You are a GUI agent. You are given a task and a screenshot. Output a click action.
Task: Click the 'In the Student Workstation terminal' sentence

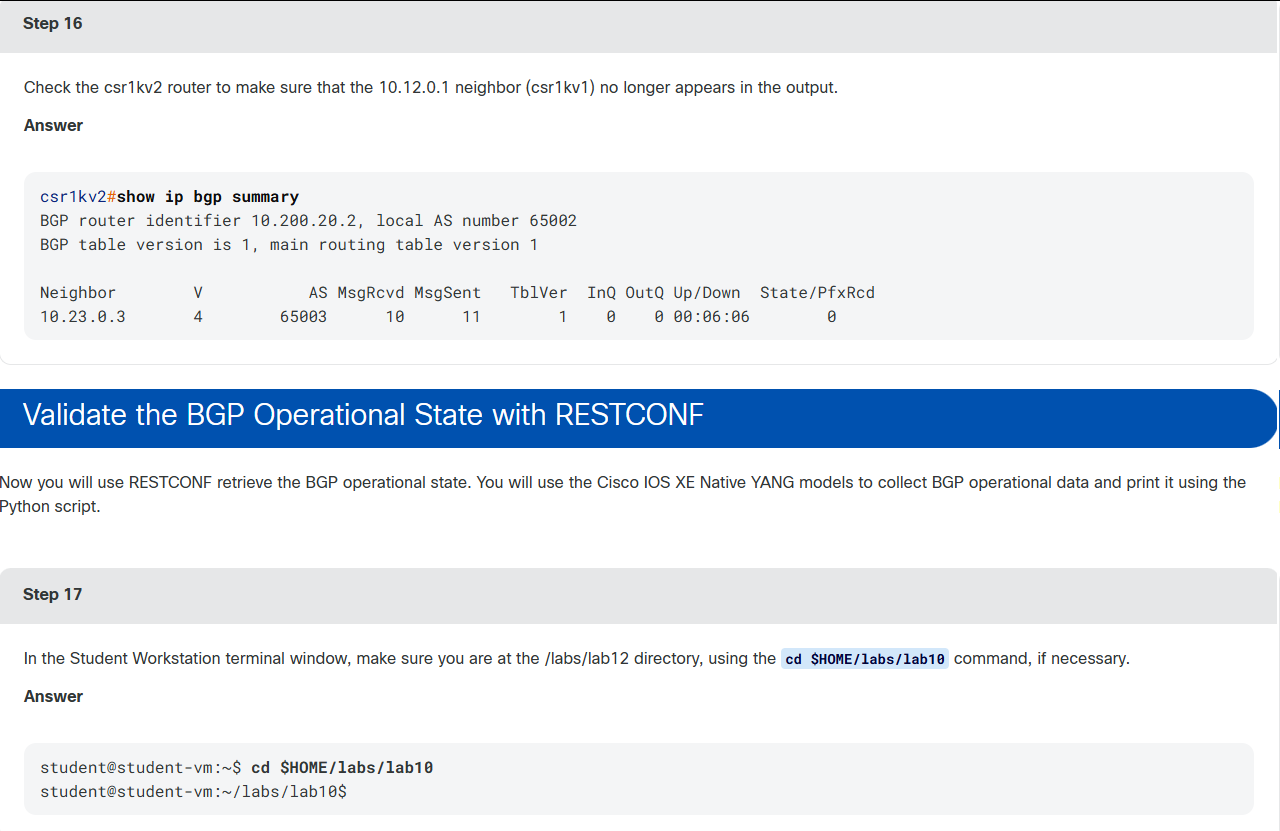pyautogui.click(x=577, y=659)
